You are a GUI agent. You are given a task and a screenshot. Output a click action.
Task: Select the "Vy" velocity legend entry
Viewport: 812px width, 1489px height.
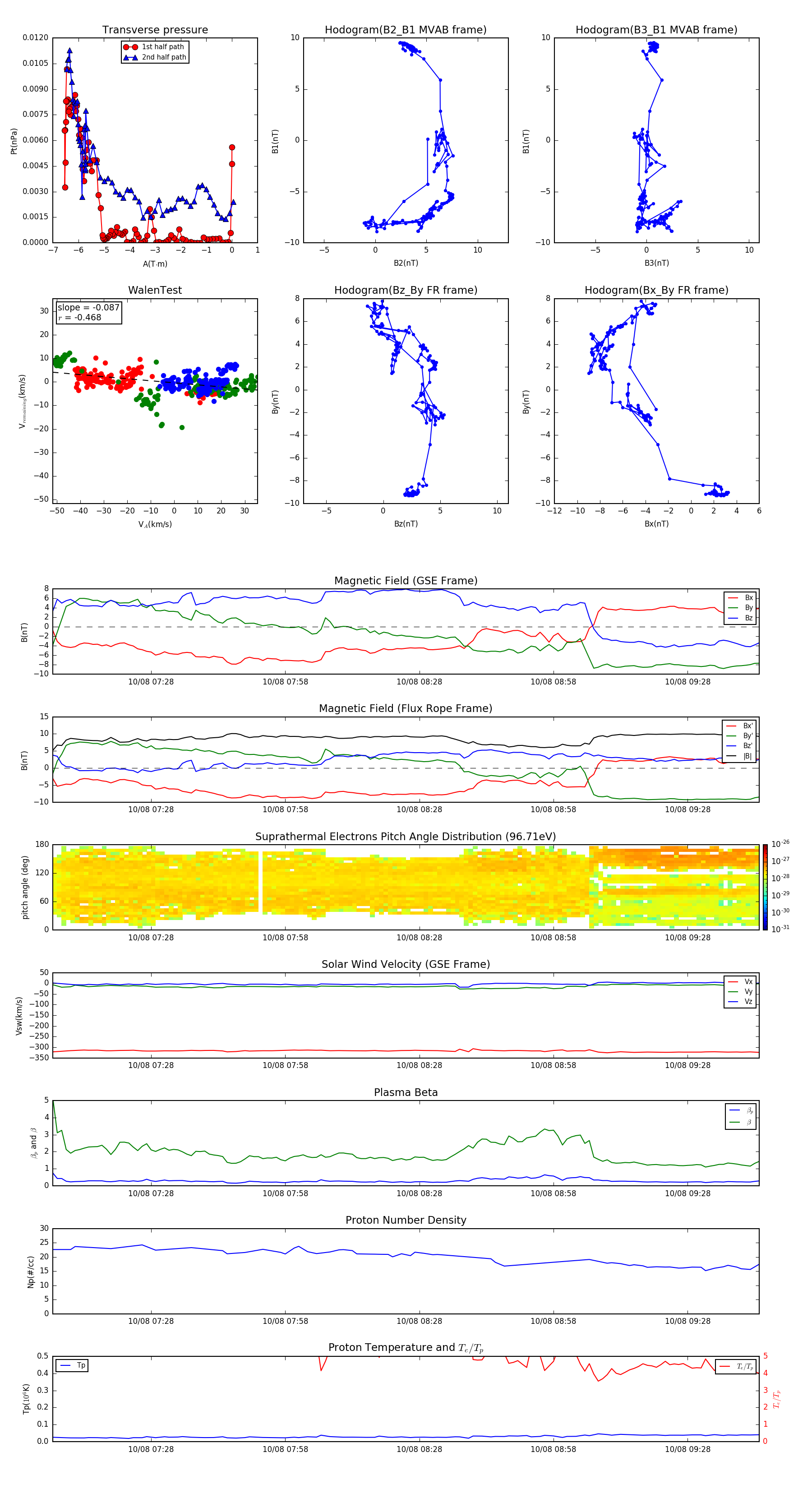[x=741, y=991]
